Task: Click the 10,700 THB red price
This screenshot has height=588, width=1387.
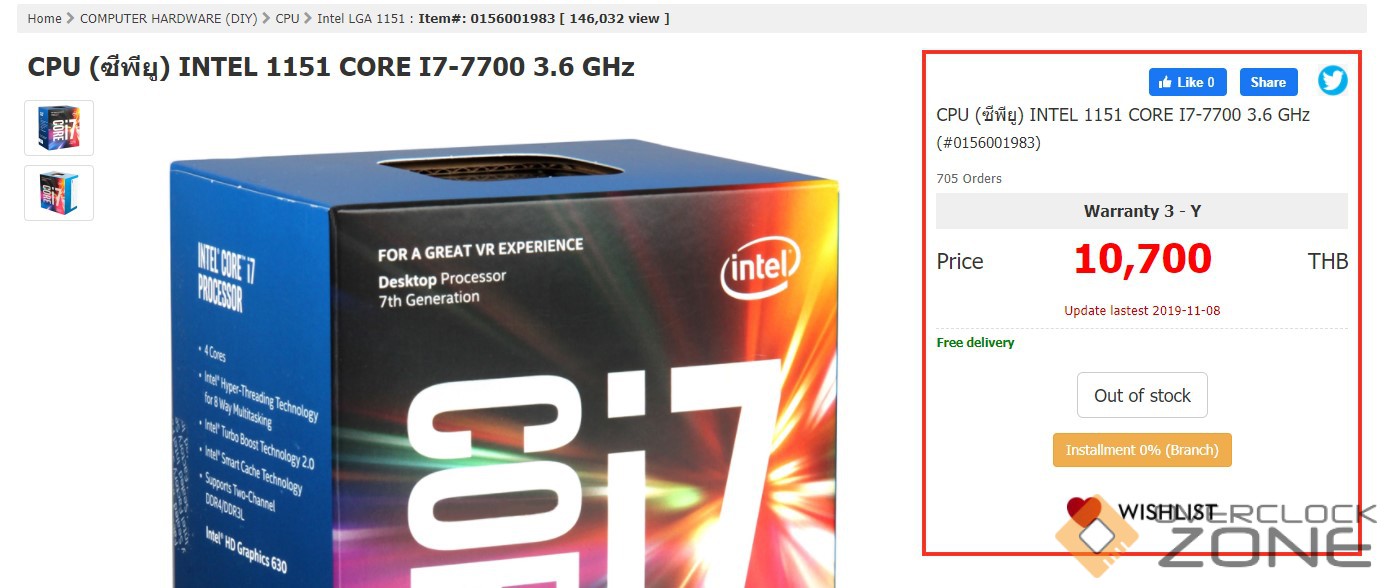Action: (x=1142, y=260)
